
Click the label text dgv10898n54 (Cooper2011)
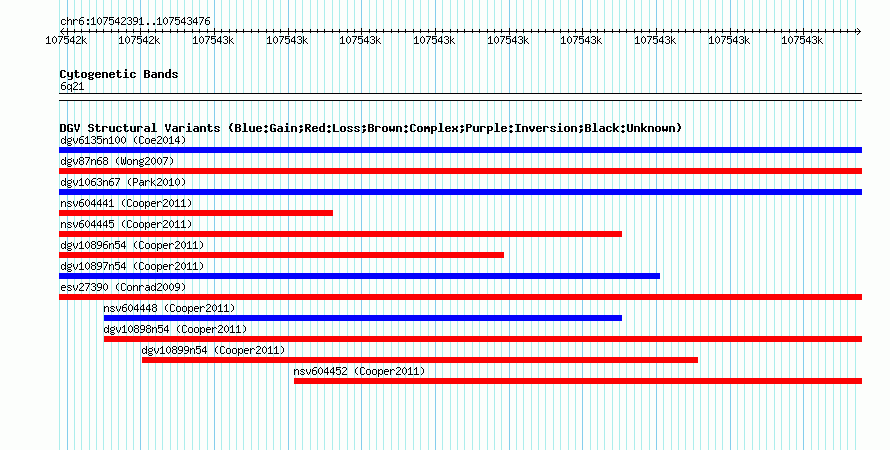click(175, 329)
